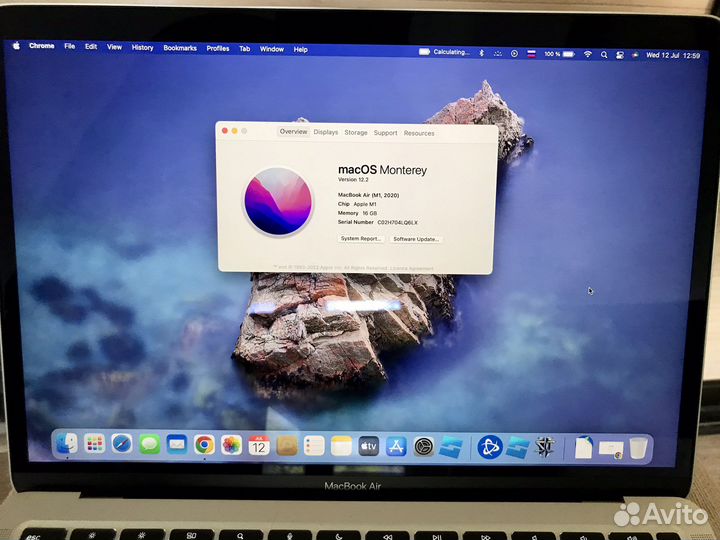Viewport: 720px width, 540px height.
Task: Open blue Roblox icon beside System Preferences
Action: tap(451, 447)
